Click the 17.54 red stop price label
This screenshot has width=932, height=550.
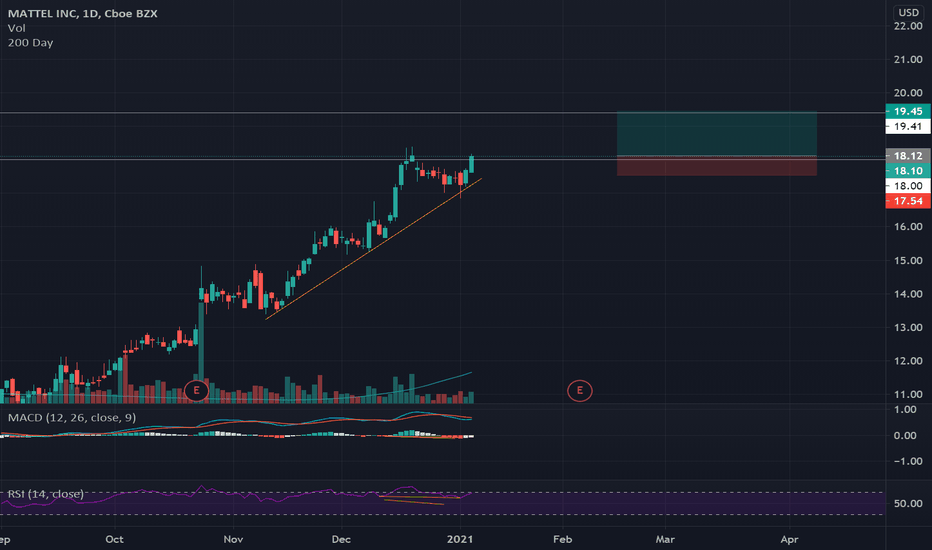(908, 201)
